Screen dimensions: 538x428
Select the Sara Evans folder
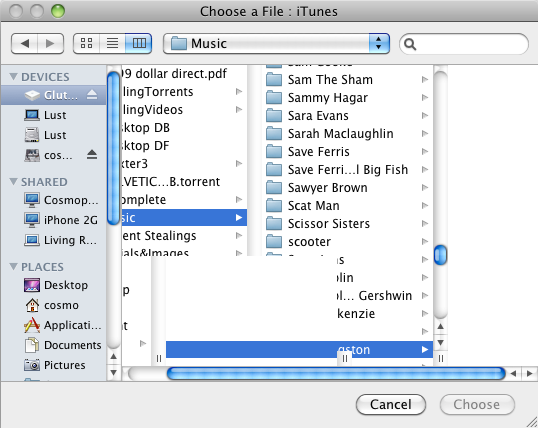pyautogui.click(x=347, y=116)
